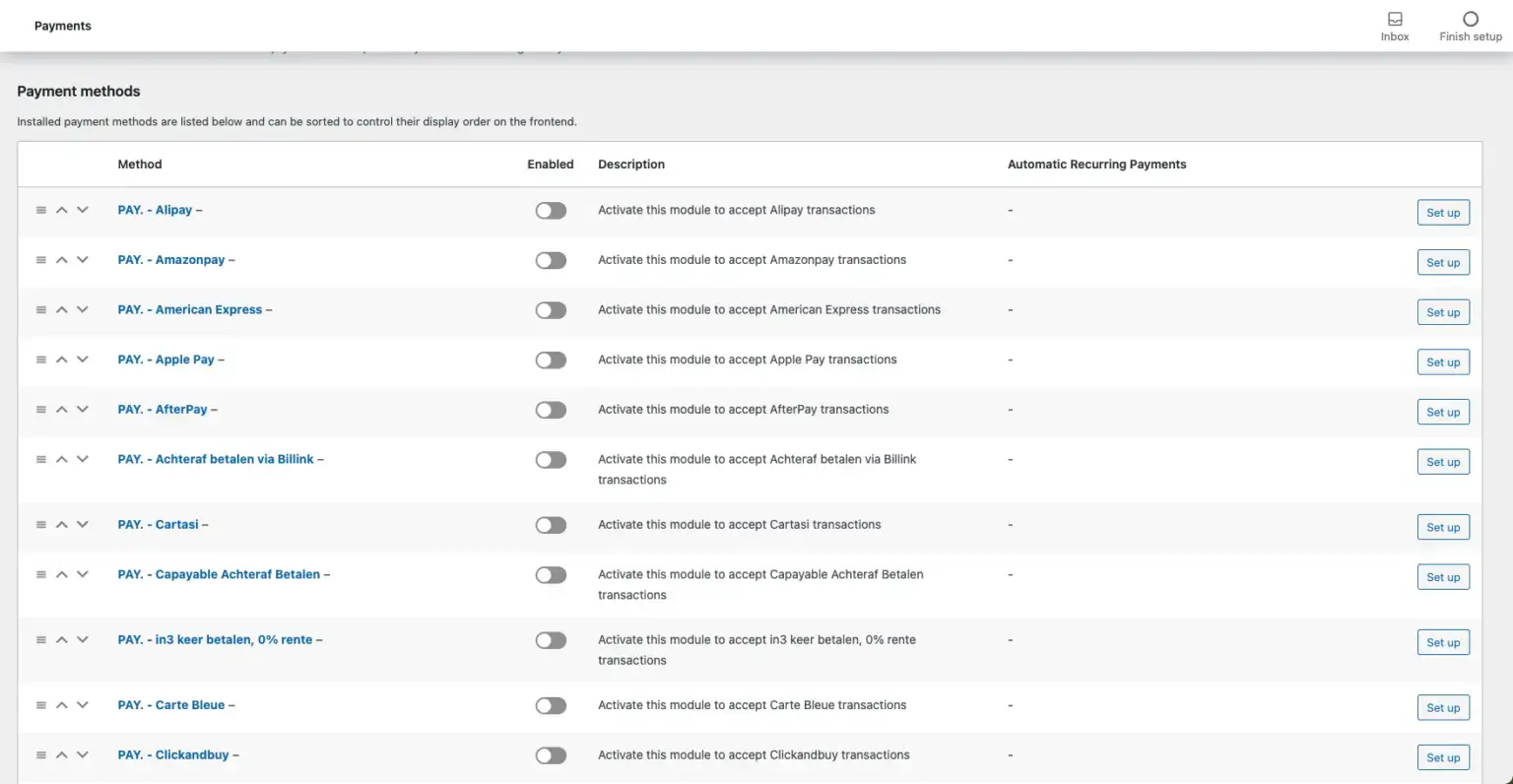Click Set up for Achteraf betalen via Billink
Image resolution: width=1513 pixels, height=784 pixels.
(1443, 462)
